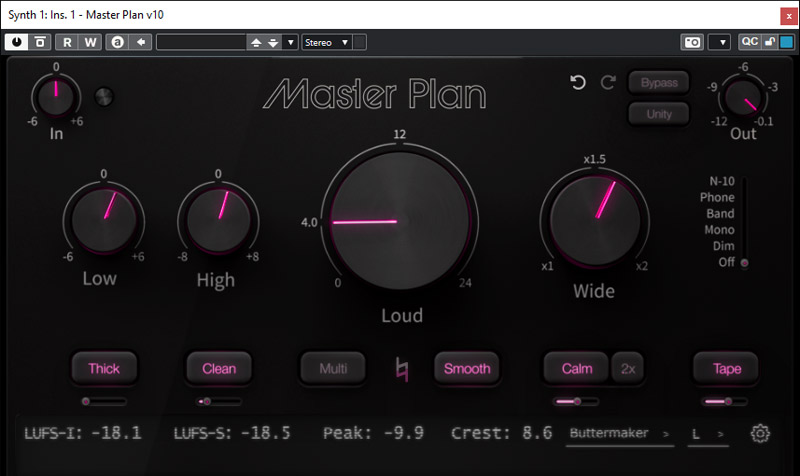The image size is (800, 476).
Task: Click the Read automation R button
Action: pos(68,42)
